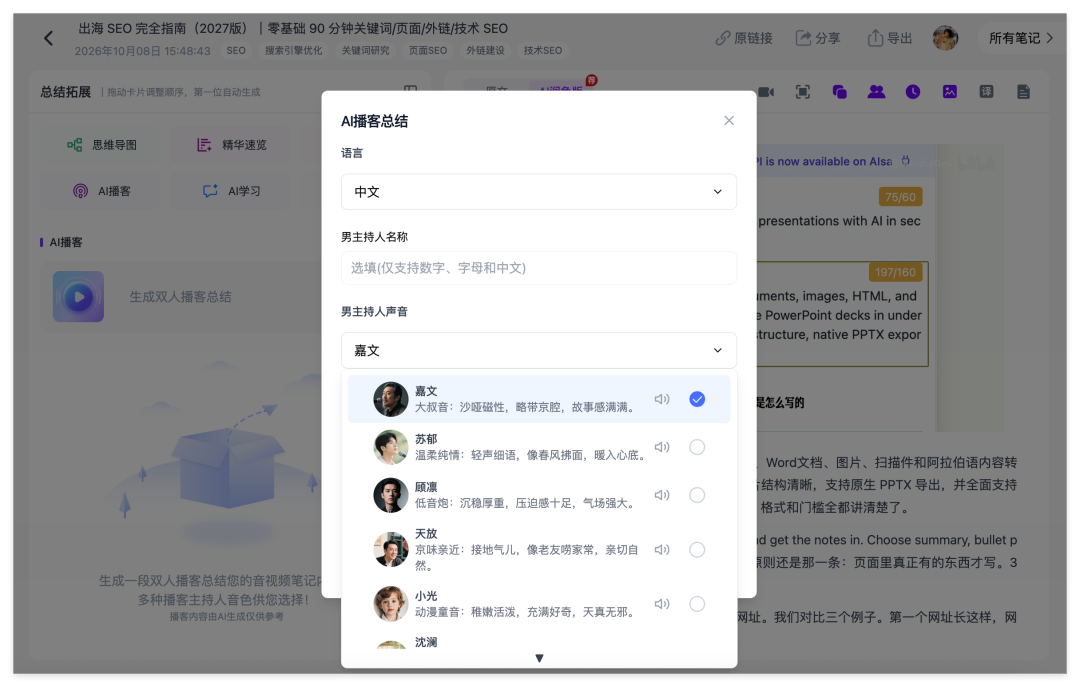The height and width of the screenshot is (687, 1080).
Task: Play the 生成双人播客总结 podcast thumbnail
Action: 79,297
